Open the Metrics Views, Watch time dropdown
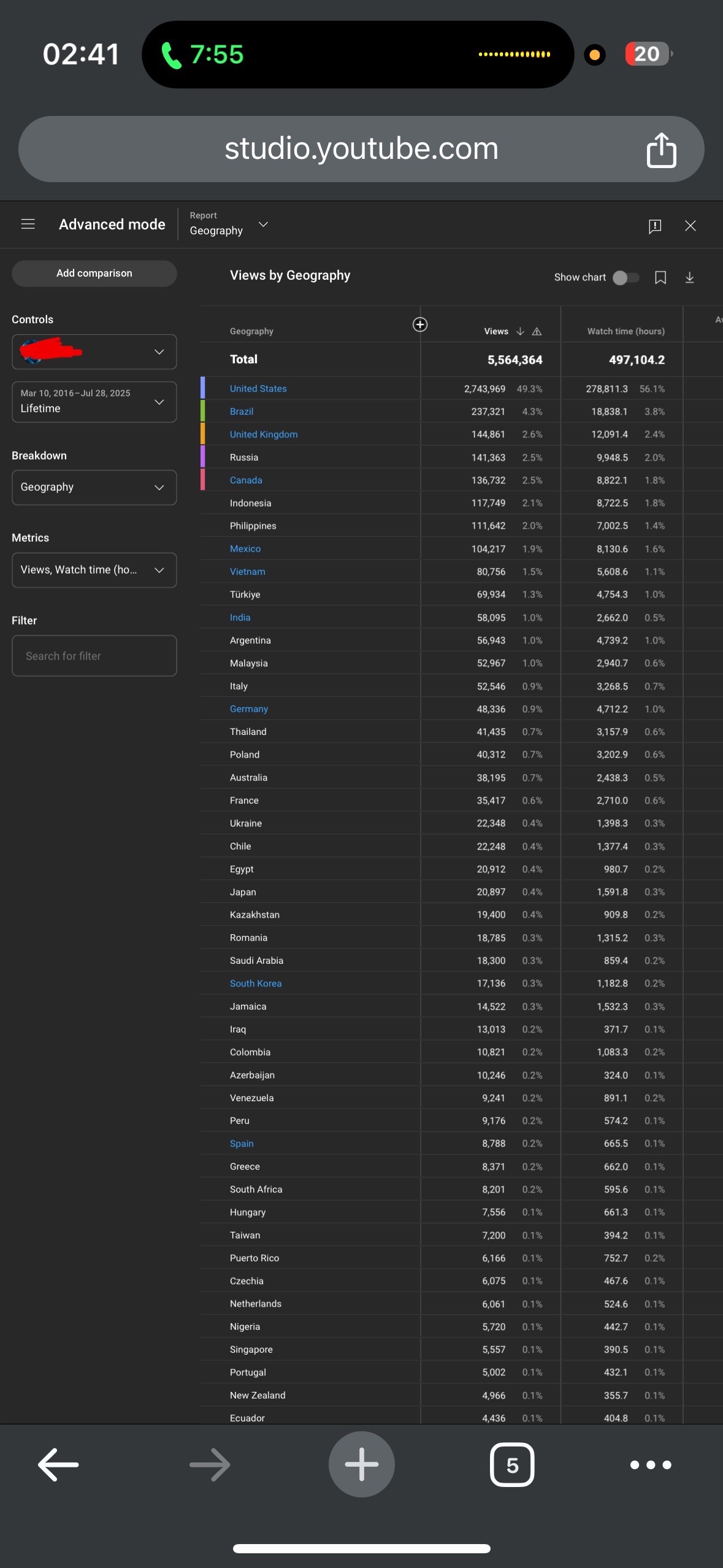Image resolution: width=723 pixels, height=1568 pixels. click(94, 570)
